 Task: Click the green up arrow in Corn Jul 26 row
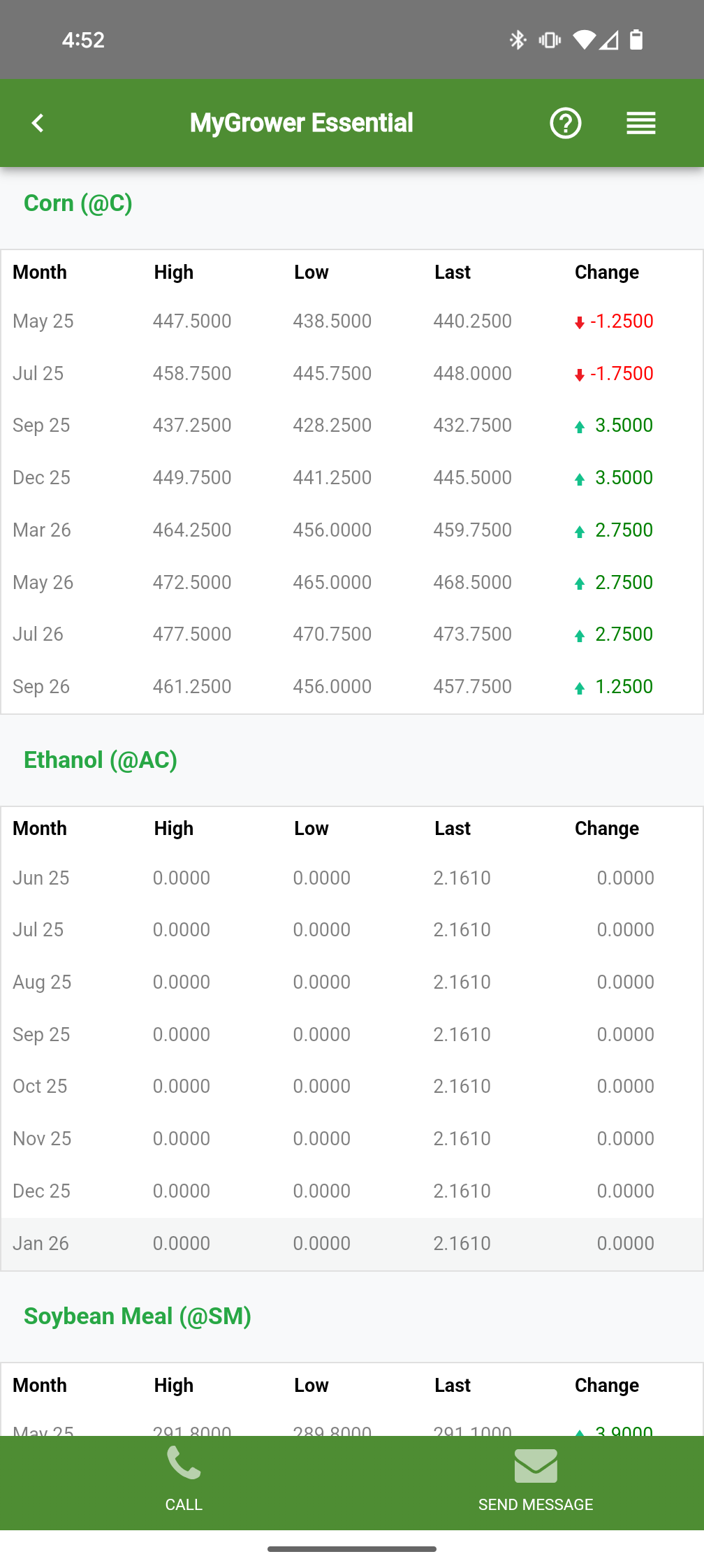(579, 635)
